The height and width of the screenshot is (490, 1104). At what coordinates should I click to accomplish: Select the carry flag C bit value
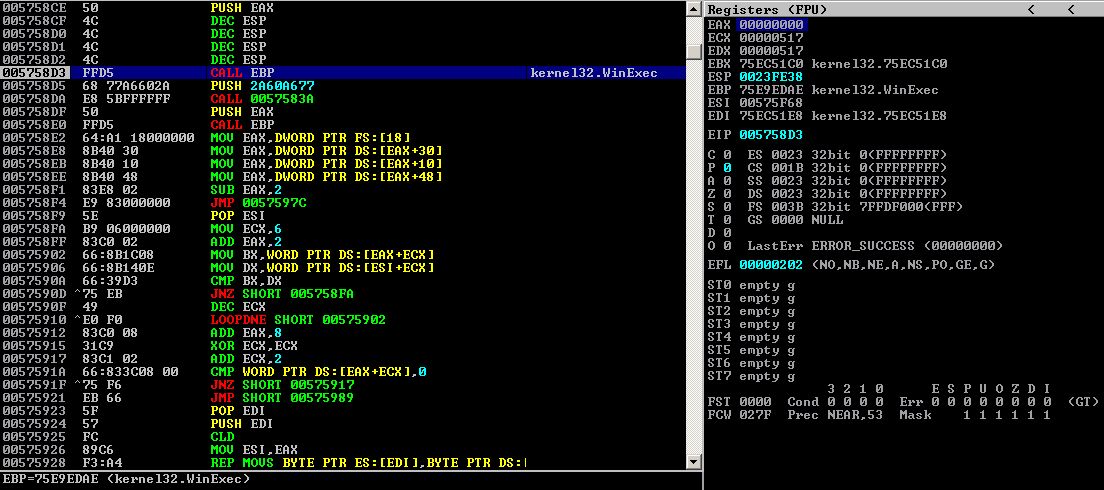[x=727, y=154]
